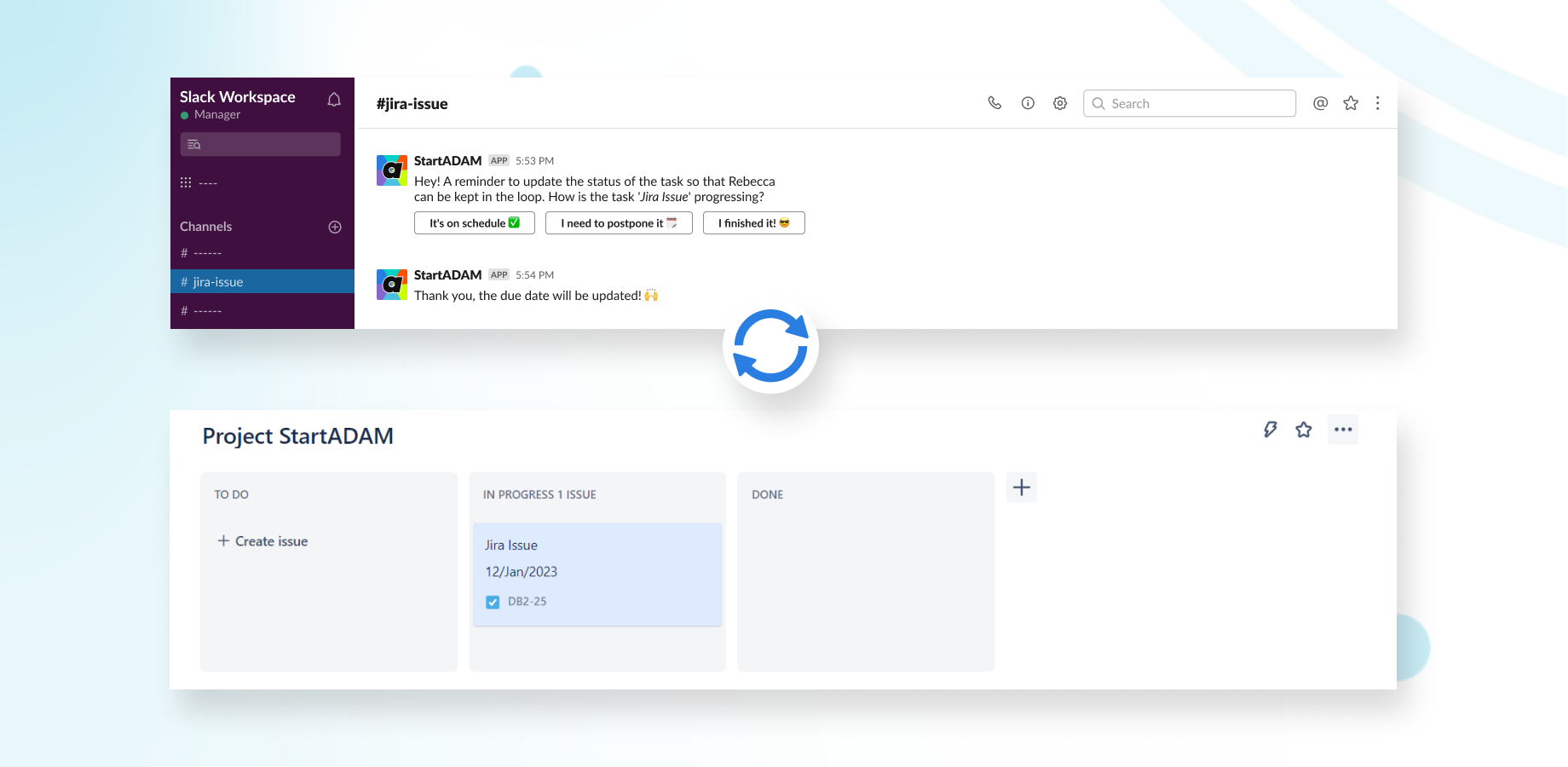Image resolution: width=1568 pixels, height=767 pixels.
Task: Click the StartADAM name on 5:54 PM message
Action: coord(448,274)
